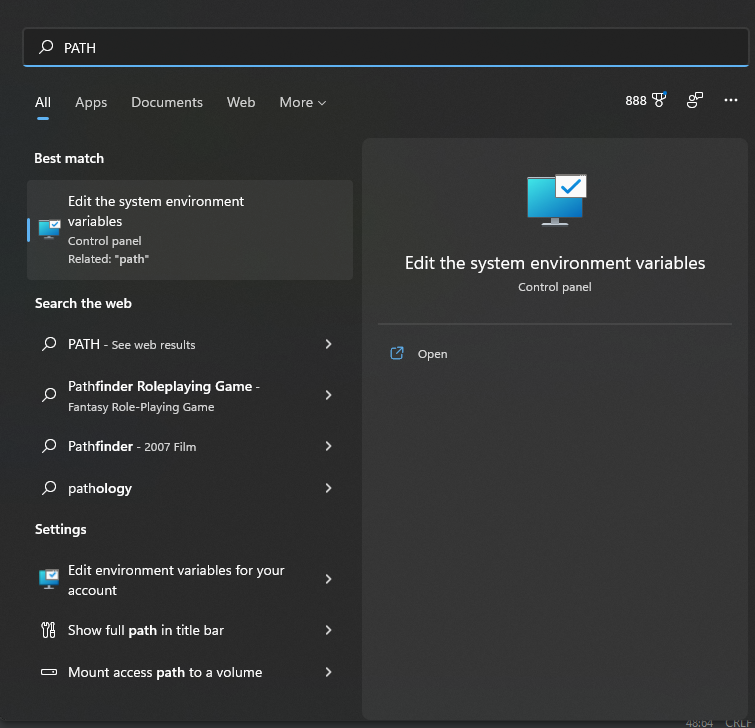
Task: Expand Pathfinder Roleplaying Game chevron
Action: click(x=328, y=395)
